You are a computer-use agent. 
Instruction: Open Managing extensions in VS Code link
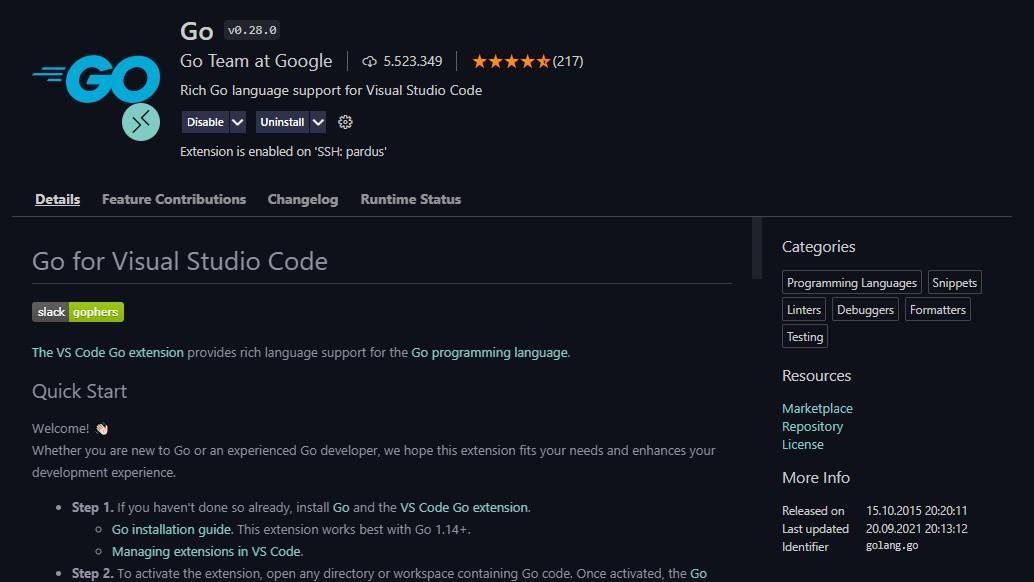[206, 551]
